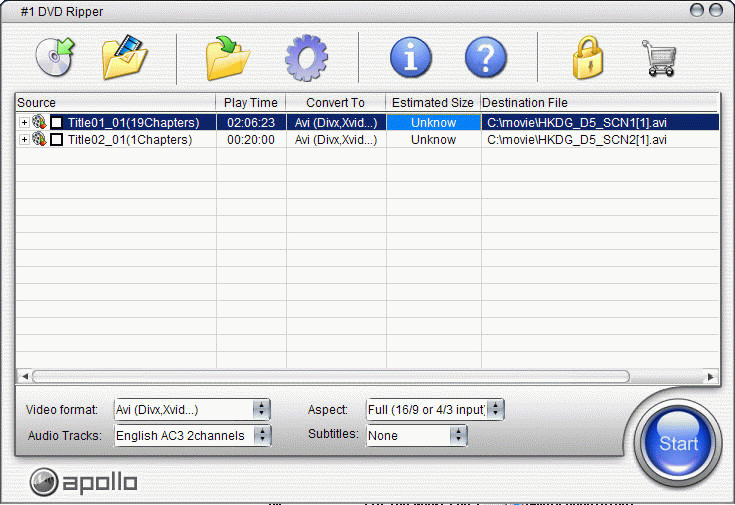
Task: Expand the Title01_01 tree node
Action: [x=24, y=123]
